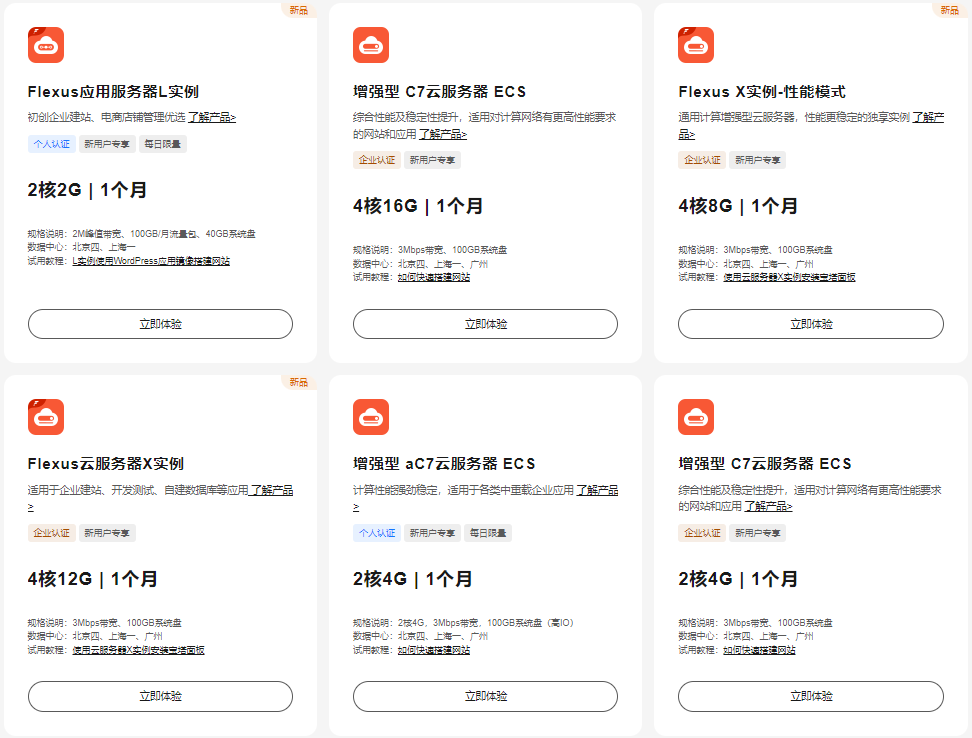Click the 2M峰值带宽、100GB/月流量包 spec line
This screenshot has height=738, width=972.
click(x=141, y=234)
